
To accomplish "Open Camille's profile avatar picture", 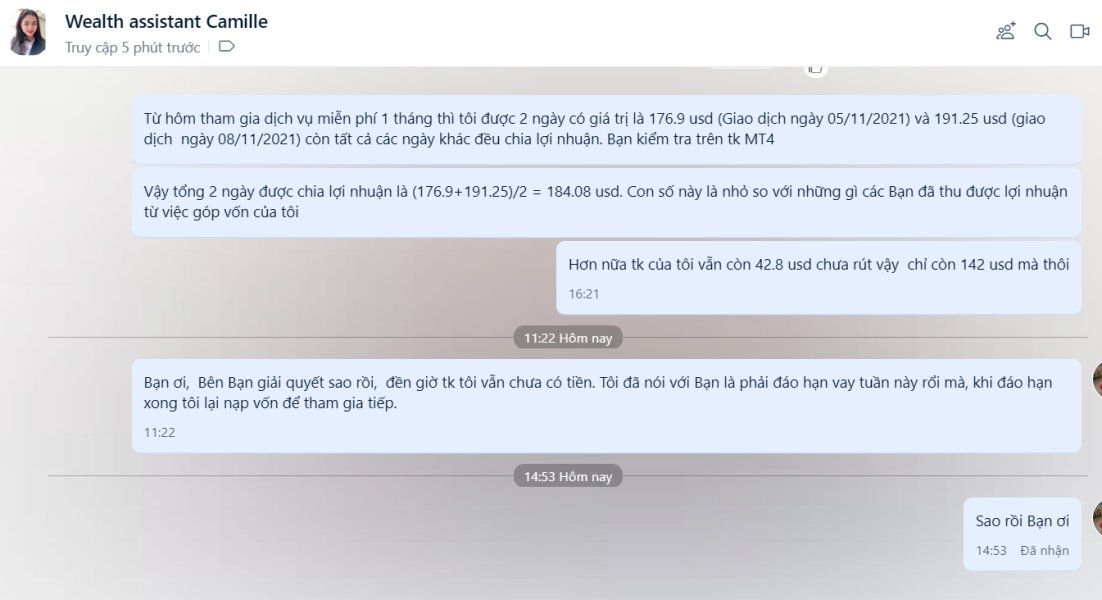I will click(28, 32).
